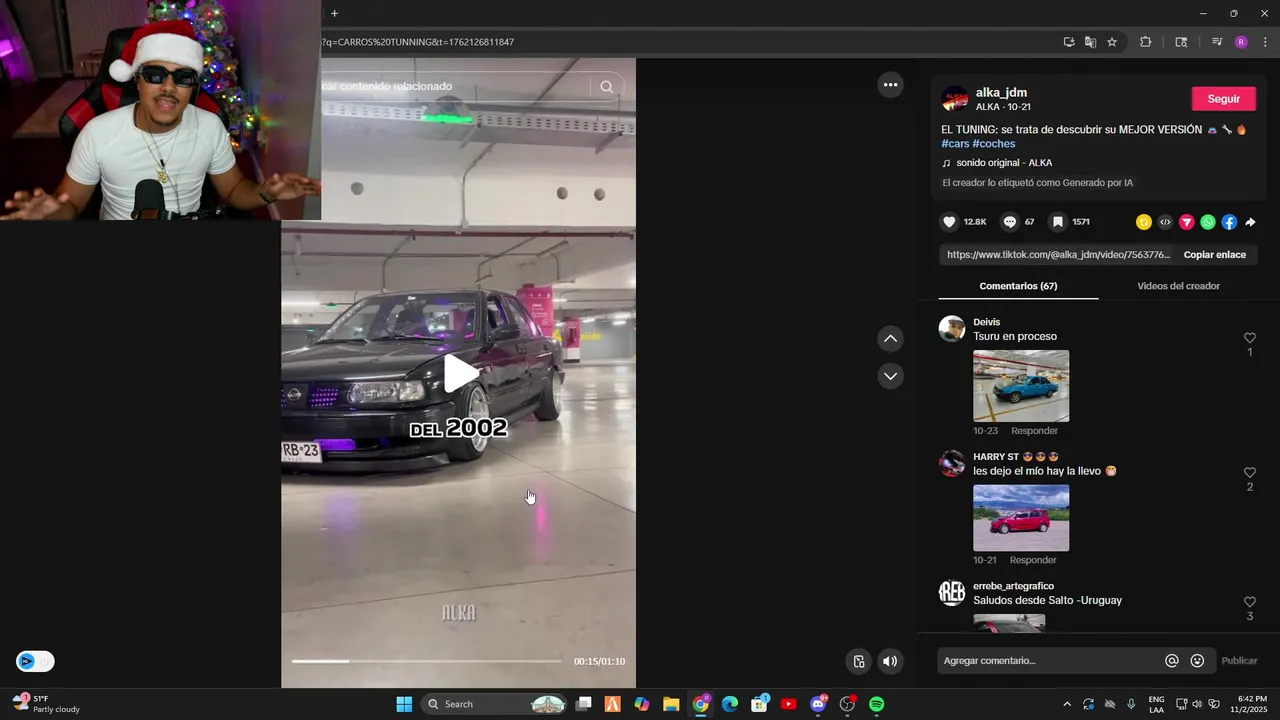Open Chrome extensions puzzle icon
Image resolution: width=1280 pixels, height=720 pixels.
pyautogui.click(x=1146, y=42)
